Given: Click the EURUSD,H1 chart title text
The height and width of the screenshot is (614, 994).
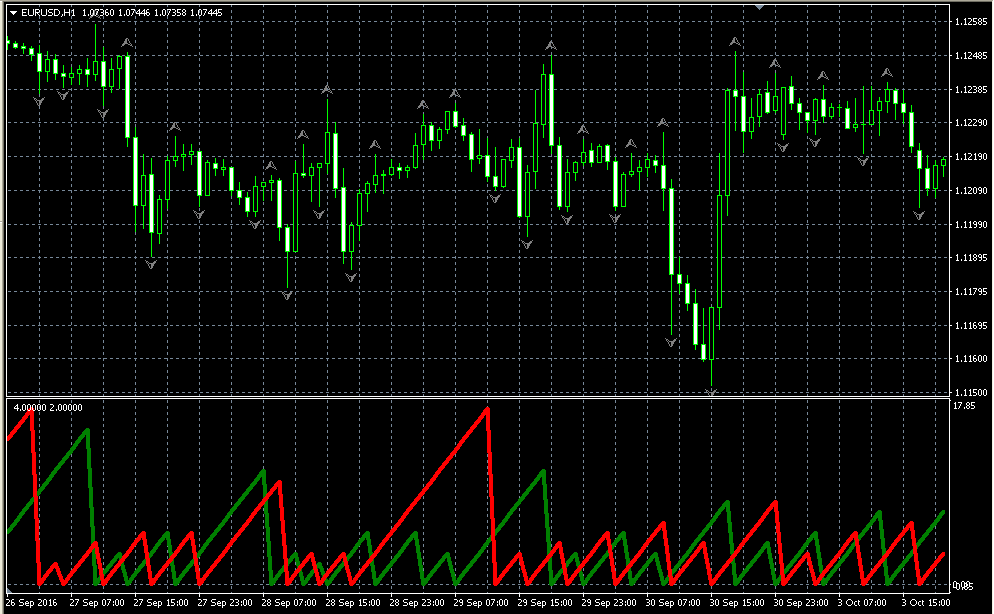Looking at the screenshot, I should 48,13.
